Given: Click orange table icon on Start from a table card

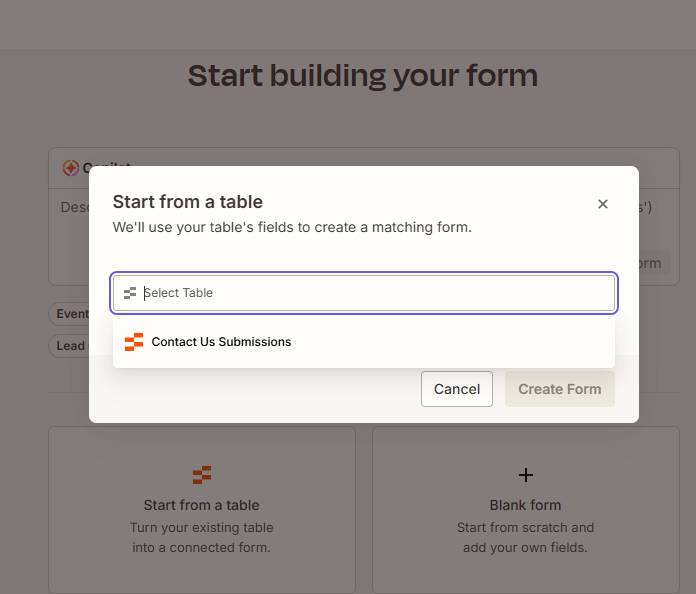Looking at the screenshot, I should coord(202,475).
